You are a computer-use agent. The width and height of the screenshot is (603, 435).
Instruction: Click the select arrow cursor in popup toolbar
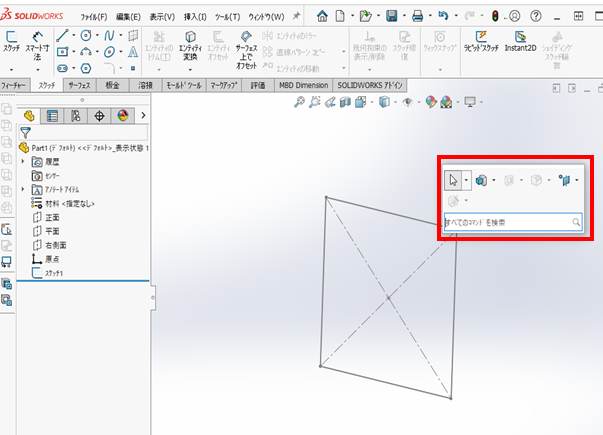(x=453, y=180)
